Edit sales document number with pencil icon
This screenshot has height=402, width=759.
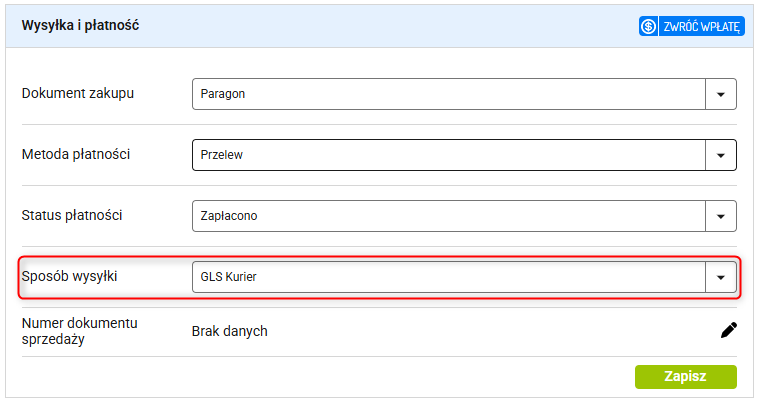click(729, 330)
